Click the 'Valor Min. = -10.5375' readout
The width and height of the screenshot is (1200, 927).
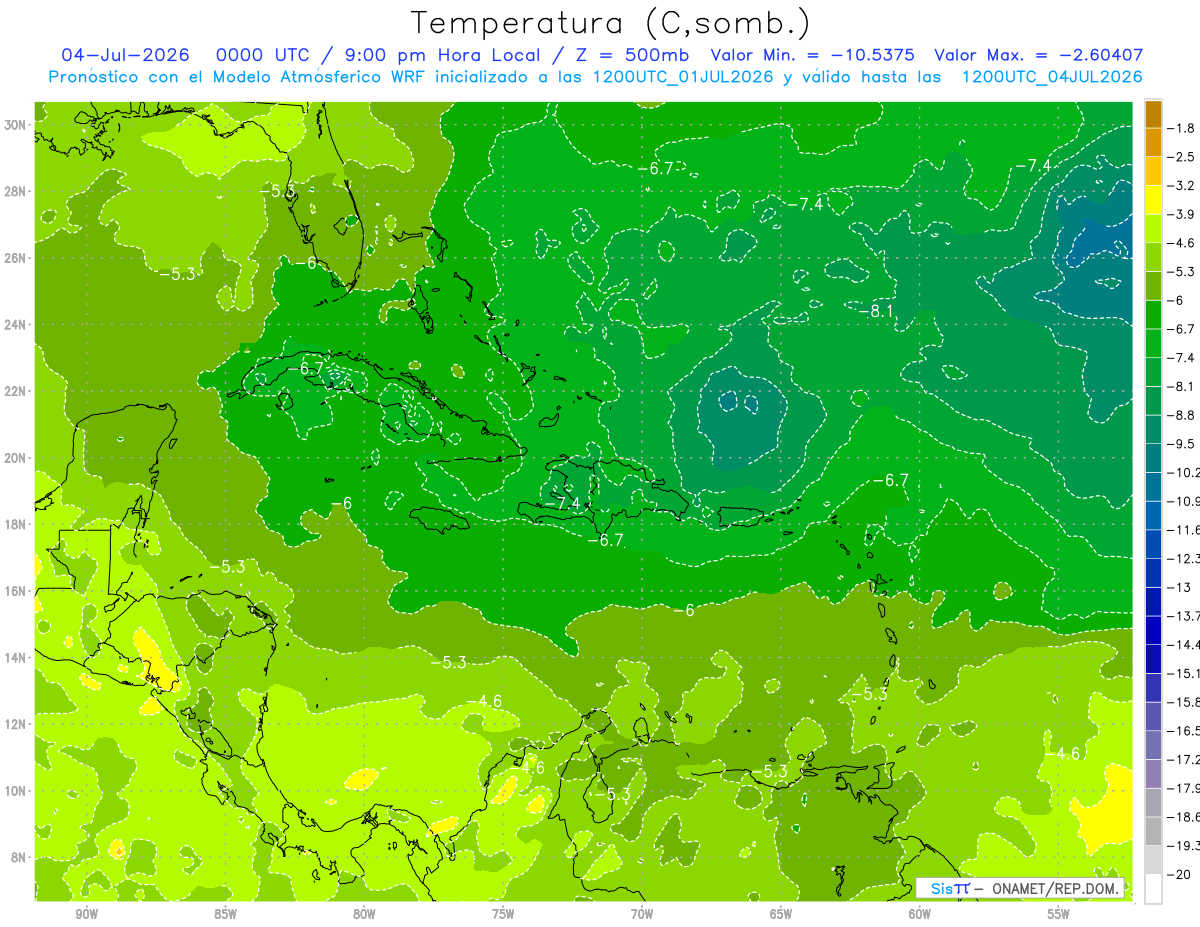814,55
